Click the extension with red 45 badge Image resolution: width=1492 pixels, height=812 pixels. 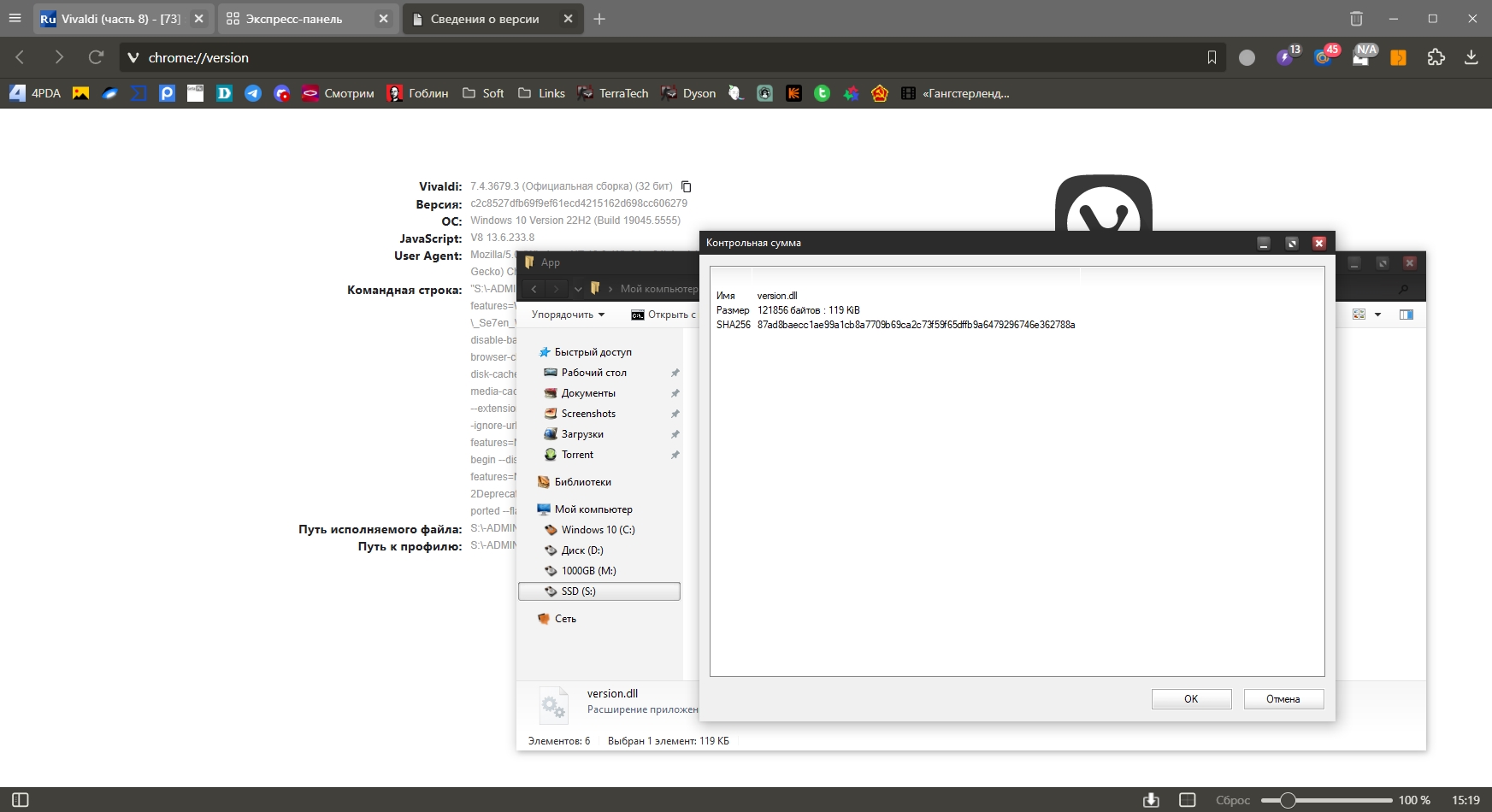(x=1324, y=57)
